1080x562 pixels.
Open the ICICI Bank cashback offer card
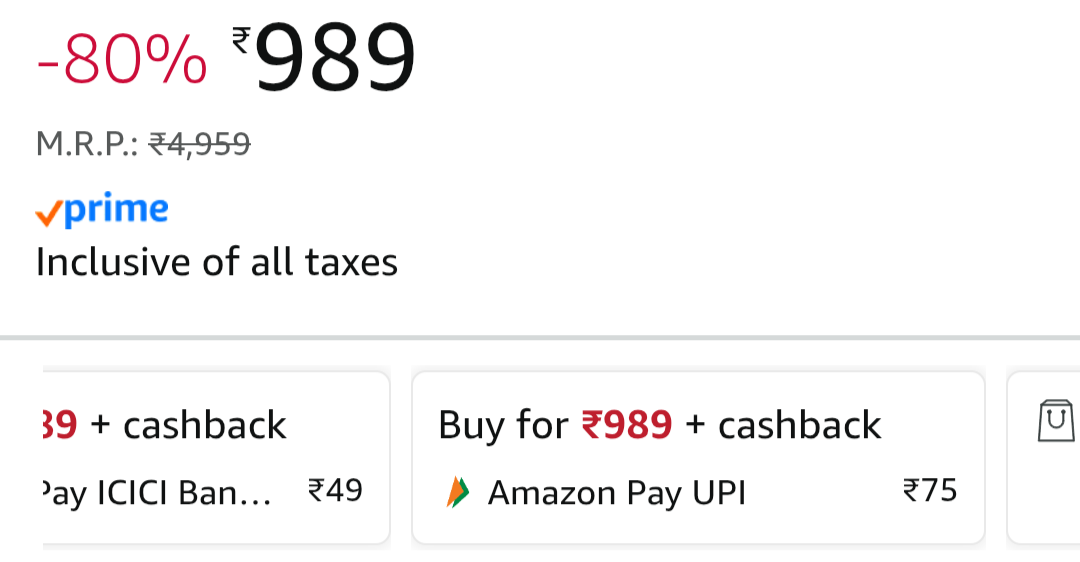click(x=215, y=457)
